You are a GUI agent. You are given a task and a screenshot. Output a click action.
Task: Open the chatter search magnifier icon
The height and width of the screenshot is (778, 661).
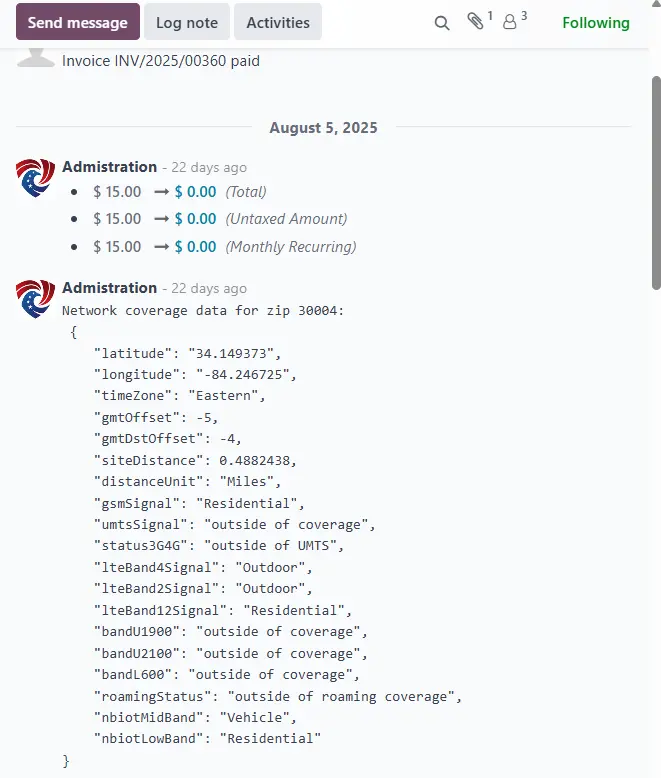pos(442,23)
